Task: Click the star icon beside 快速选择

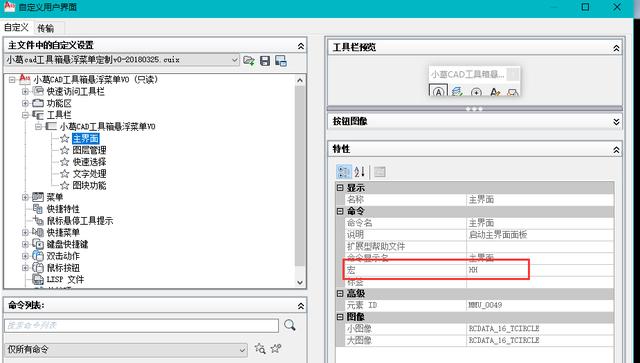Action: coord(64,162)
